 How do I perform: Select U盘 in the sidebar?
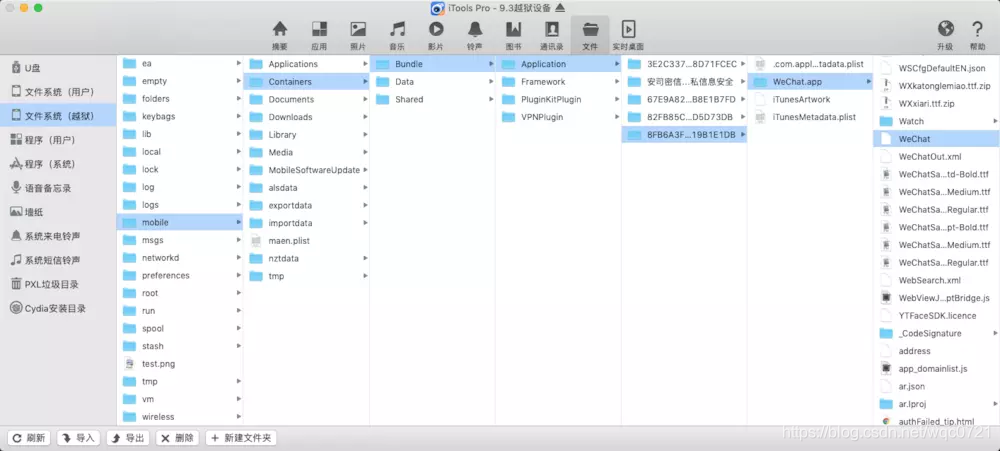[59, 68]
